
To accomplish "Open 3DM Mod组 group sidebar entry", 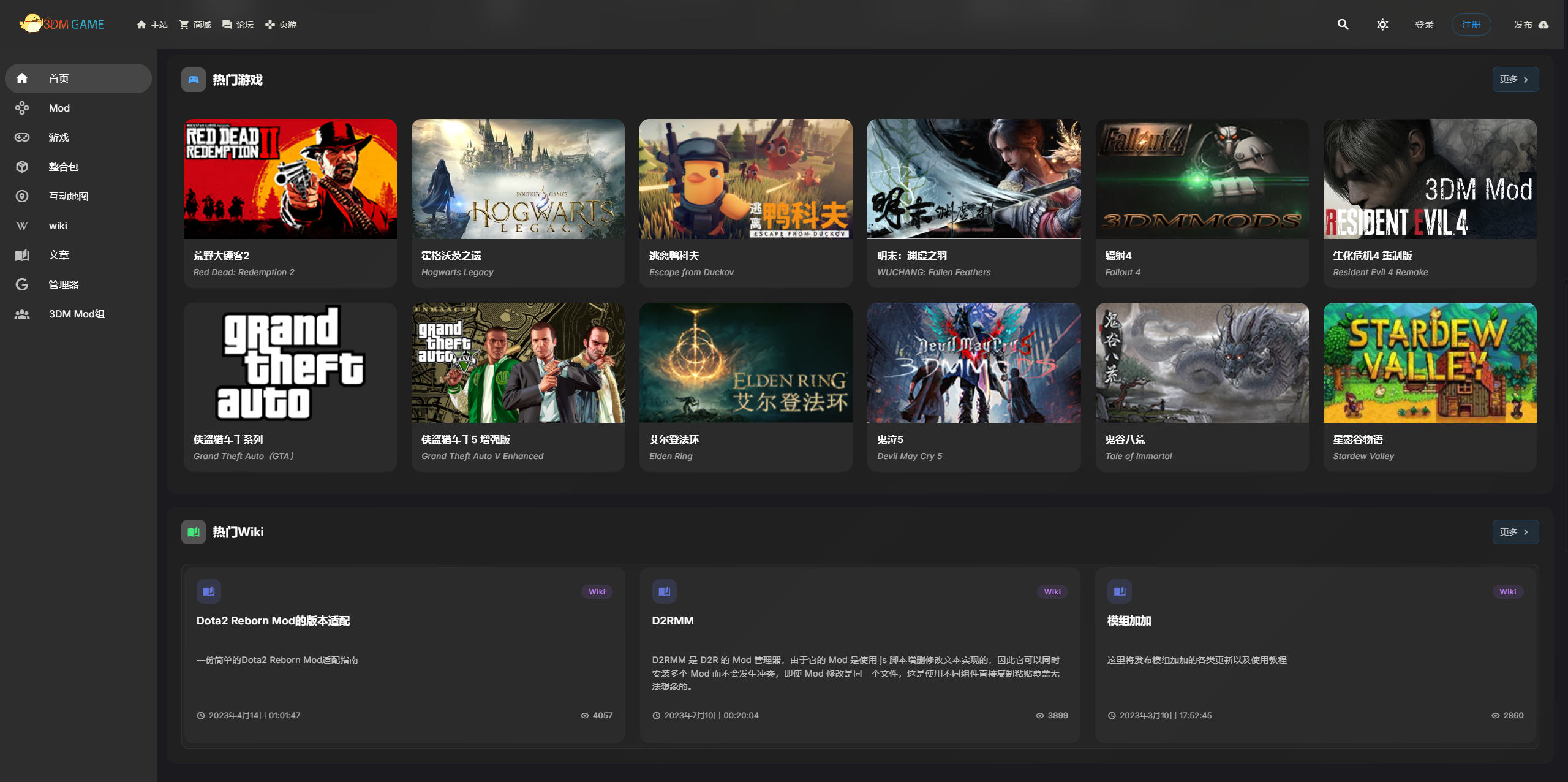I will coord(76,314).
